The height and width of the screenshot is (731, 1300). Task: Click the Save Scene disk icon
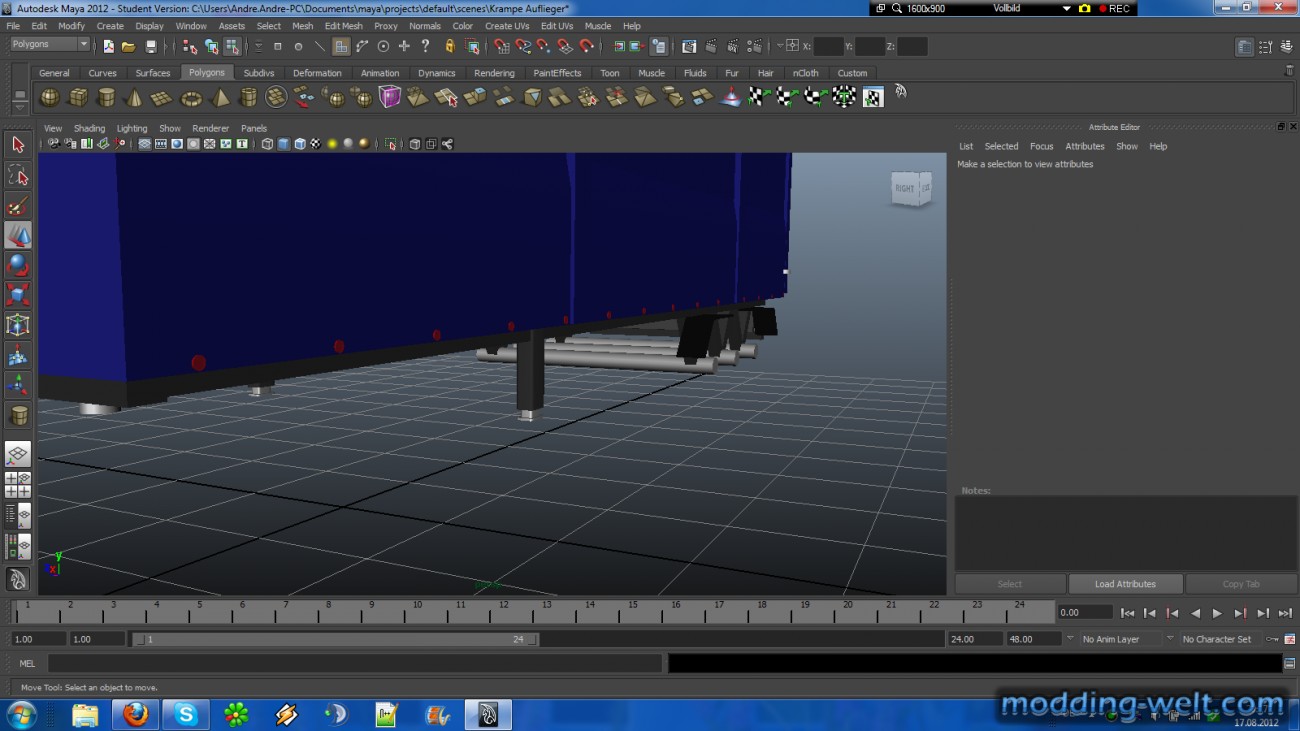coord(151,46)
